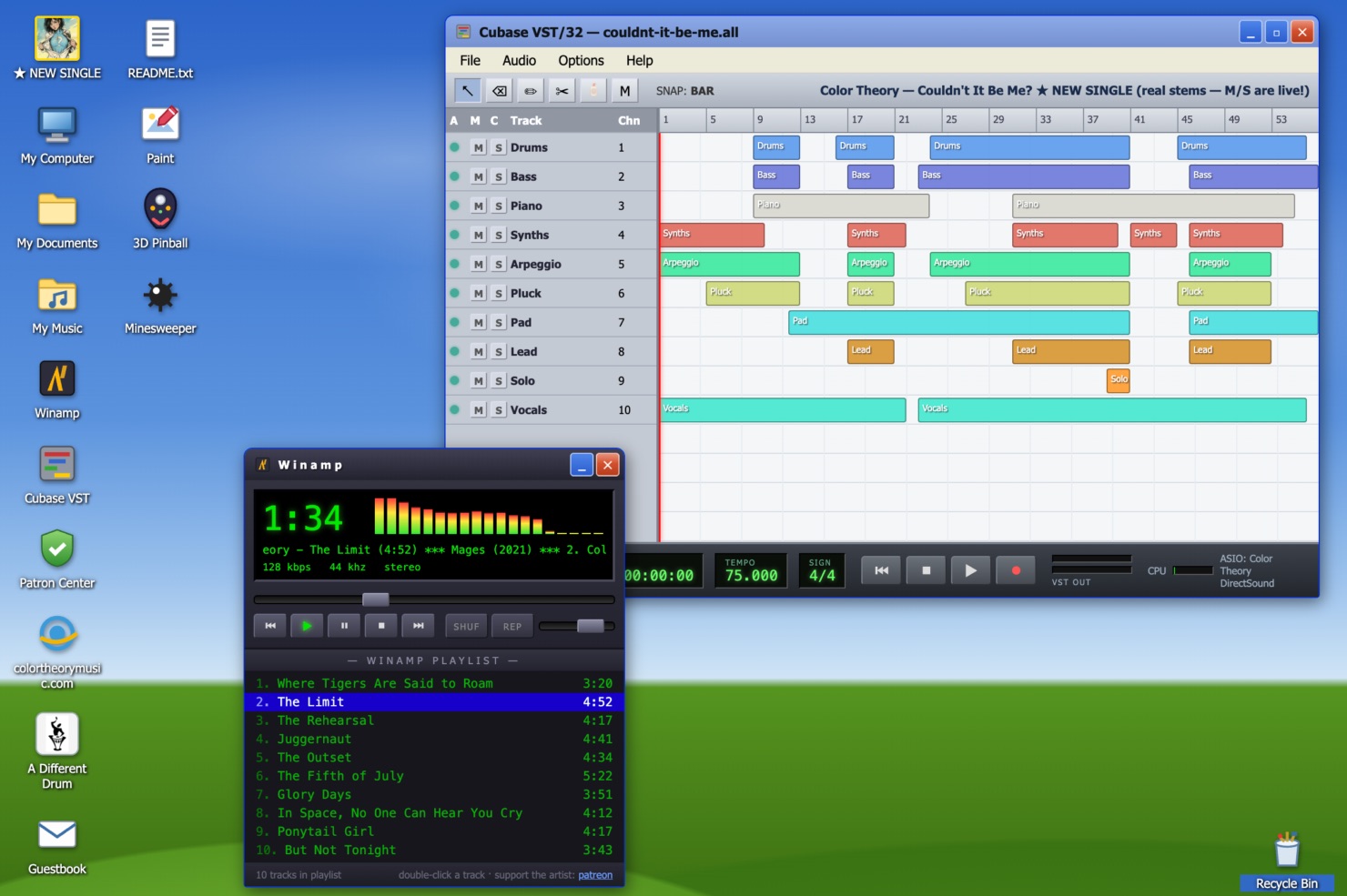The height and width of the screenshot is (896, 1347).
Task: Rewind to start in Cubase transport
Action: click(881, 570)
